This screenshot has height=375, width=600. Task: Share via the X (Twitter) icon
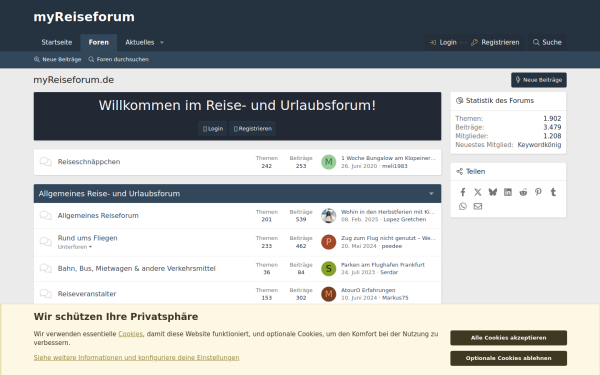[x=478, y=192]
